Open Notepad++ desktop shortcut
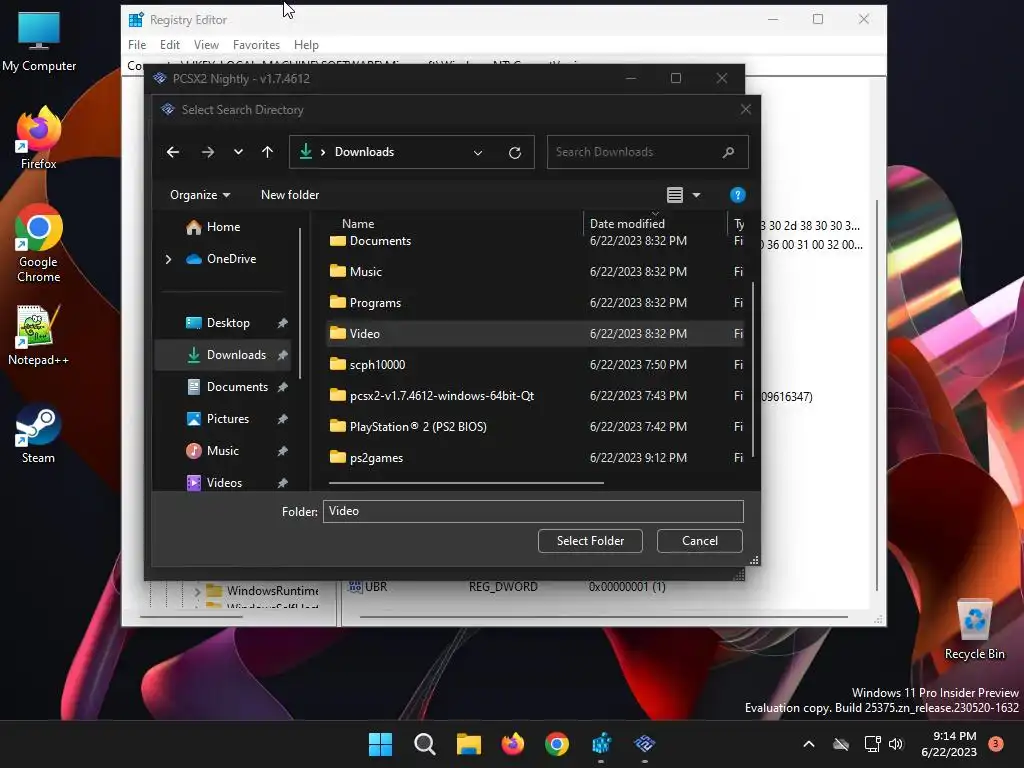Screen dimensions: 1024x768 click(39, 335)
